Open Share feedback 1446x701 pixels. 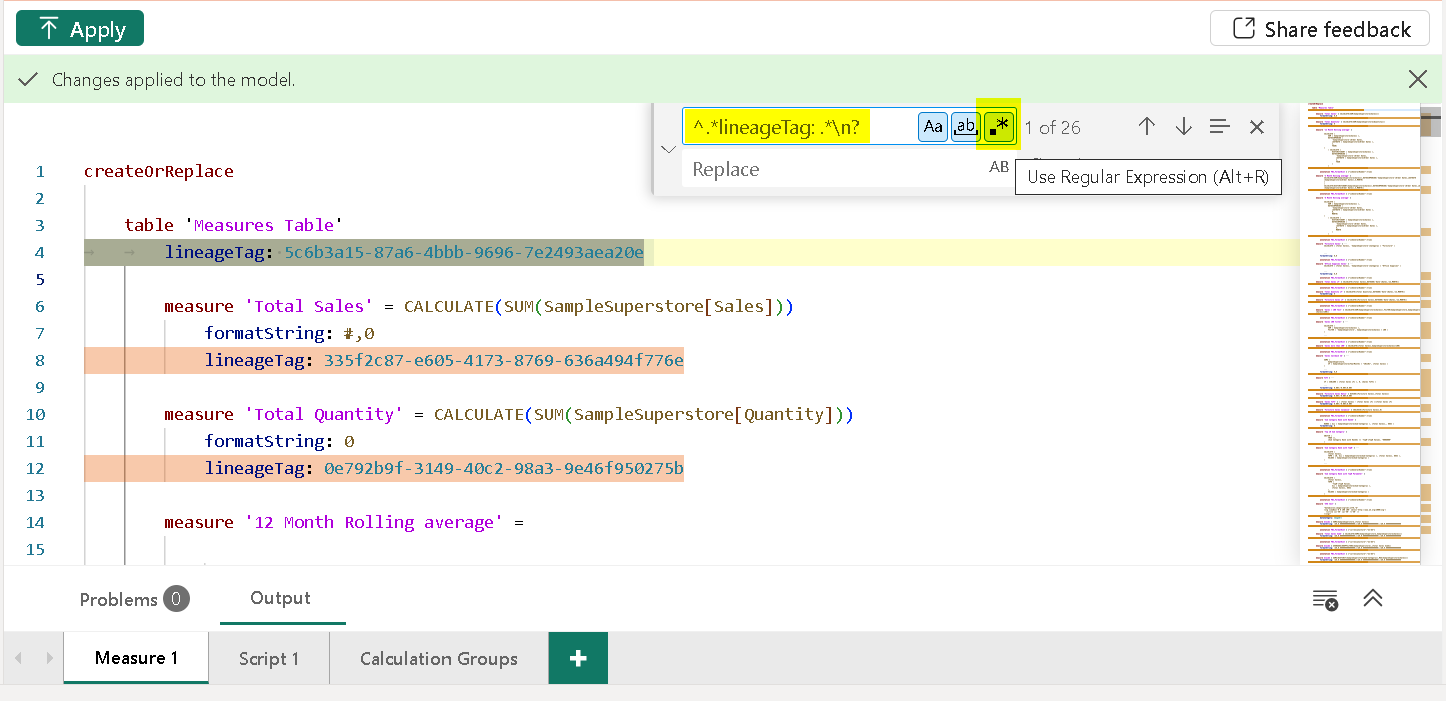[1320, 29]
